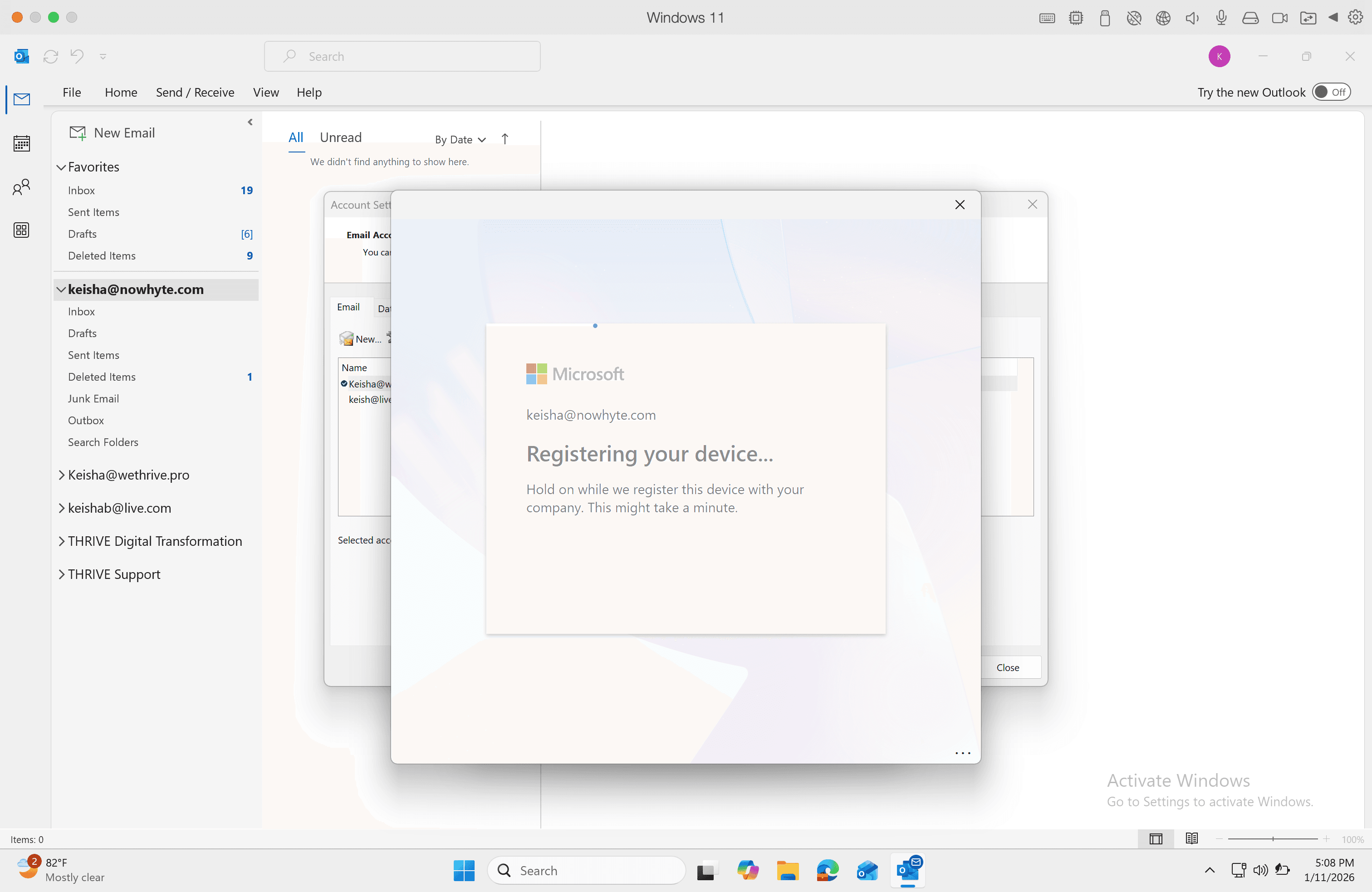
Task: Open the View ribbon tab
Action: (266, 92)
